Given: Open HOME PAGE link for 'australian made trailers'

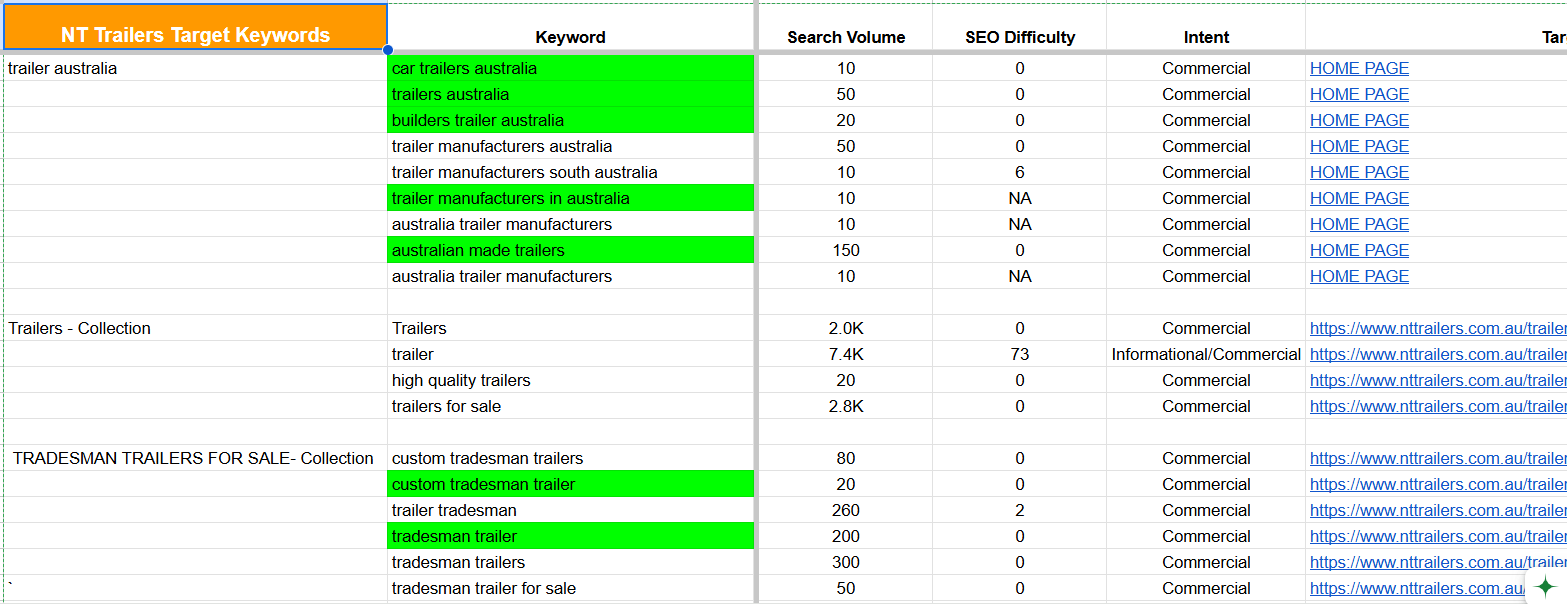Looking at the screenshot, I should point(1359,250).
